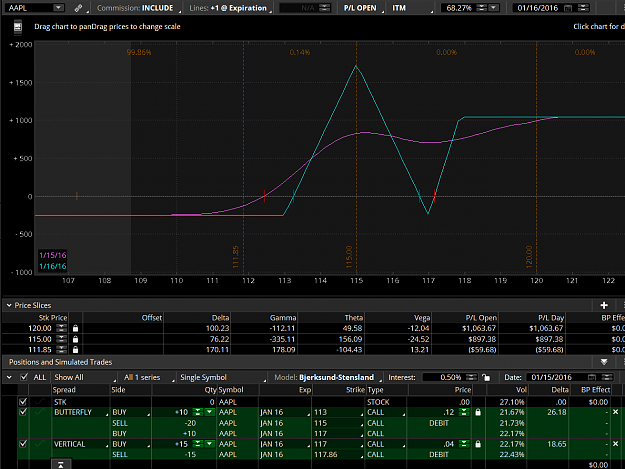The height and width of the screenshot is (469, 625).
Task: Open the 68.27% dropdown arrow
Action: pyautogui.click(x=493, y=8)
